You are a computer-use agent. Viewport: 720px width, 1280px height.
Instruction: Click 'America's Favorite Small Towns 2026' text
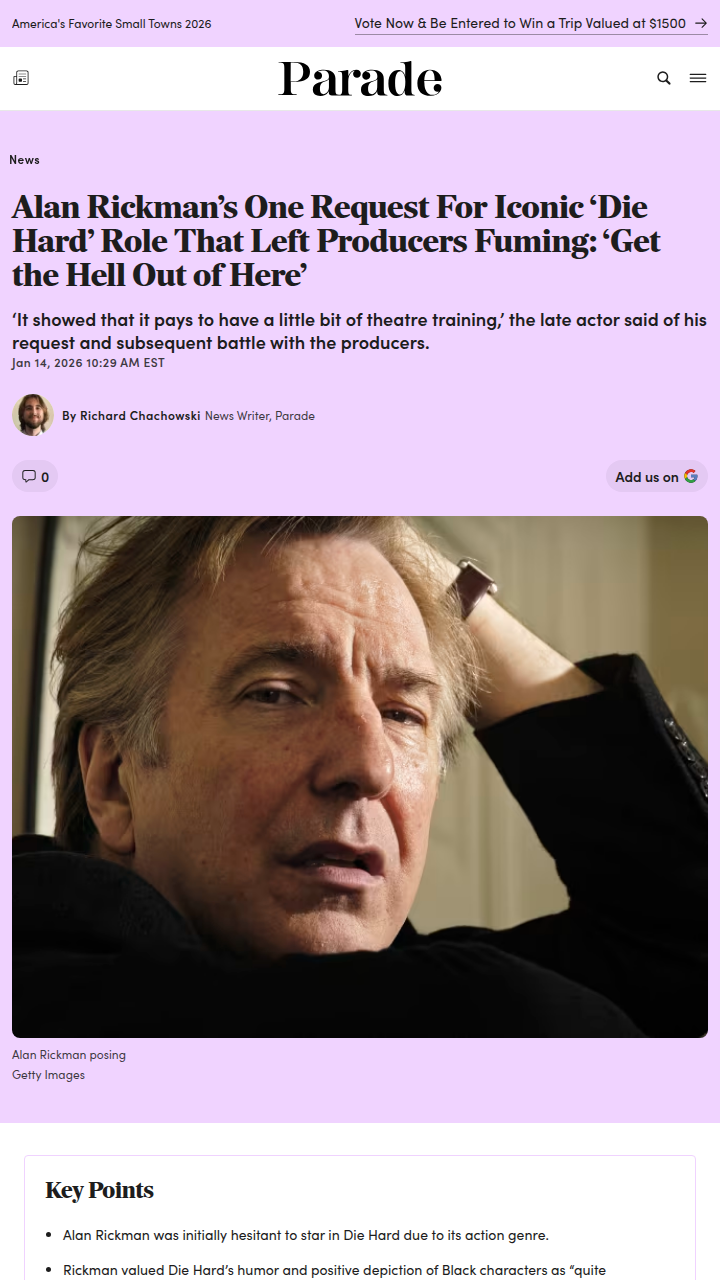pyautogui.click(x=112, y=23)
